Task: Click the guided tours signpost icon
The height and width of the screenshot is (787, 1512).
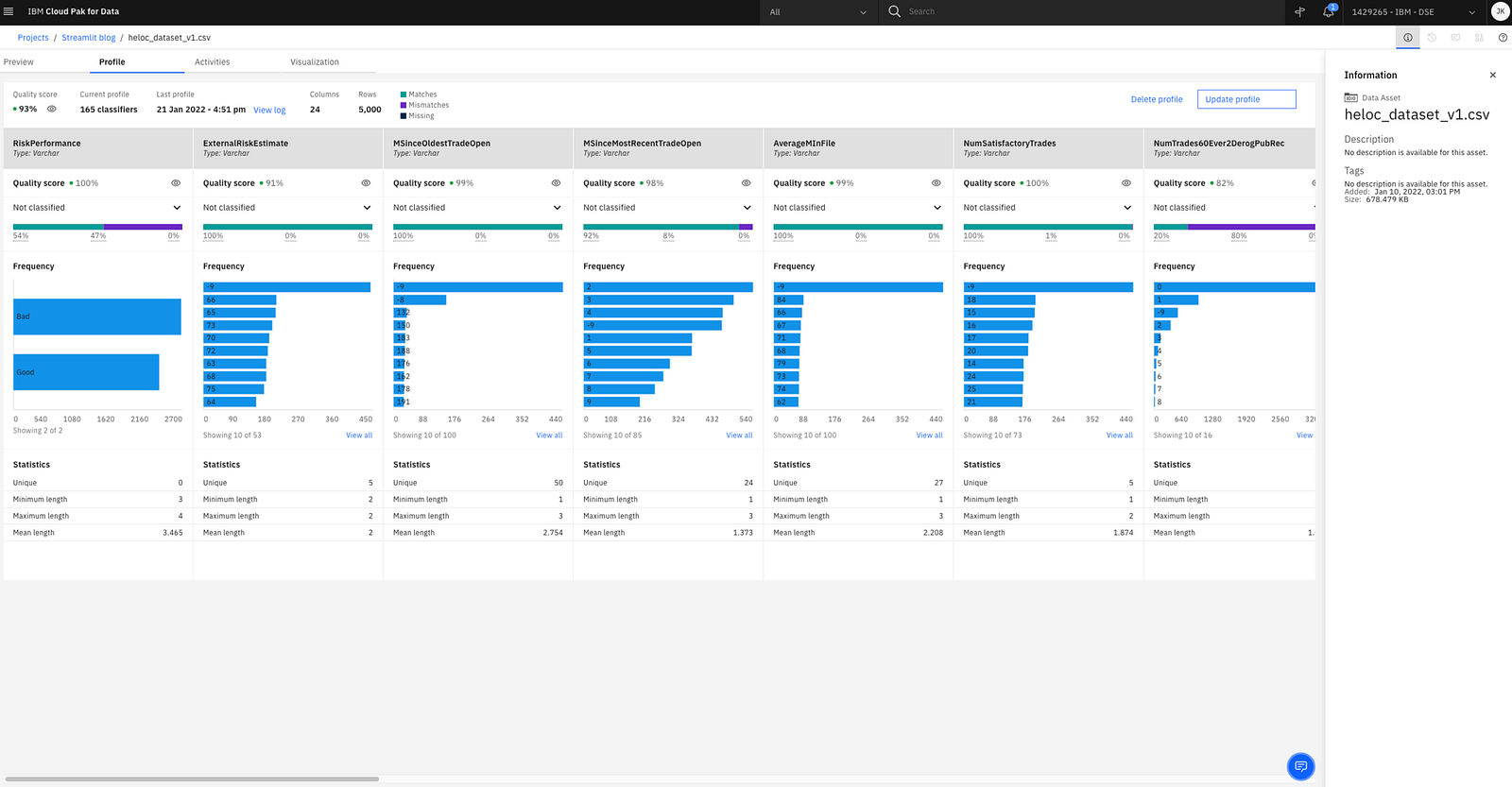Action: (x=1300, y=11)
